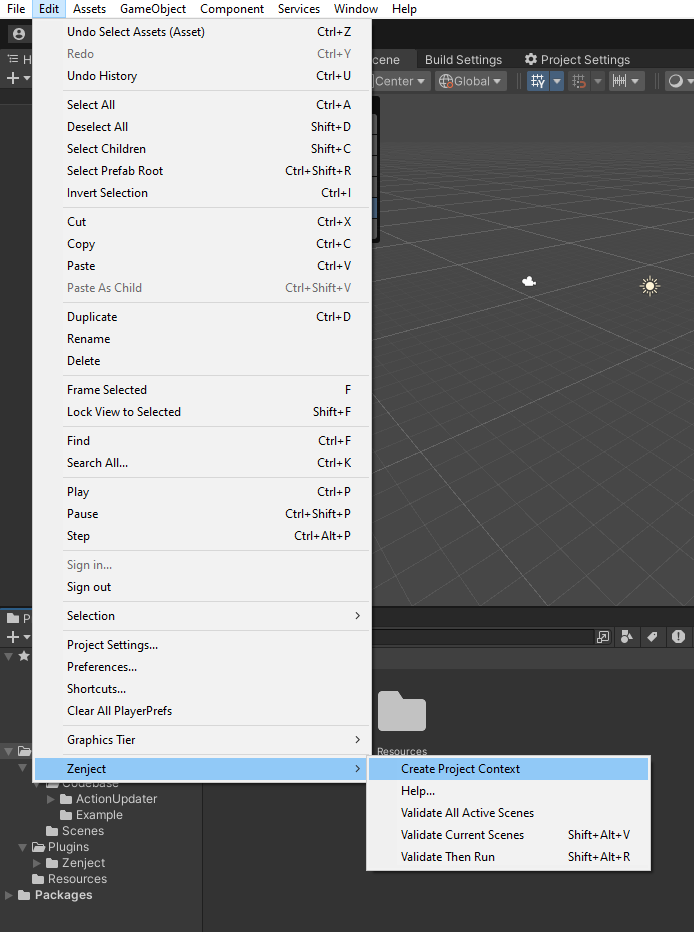Collapse the Plugins folder in Project tree
Screen dimensions: 694x932
[23, 847]
